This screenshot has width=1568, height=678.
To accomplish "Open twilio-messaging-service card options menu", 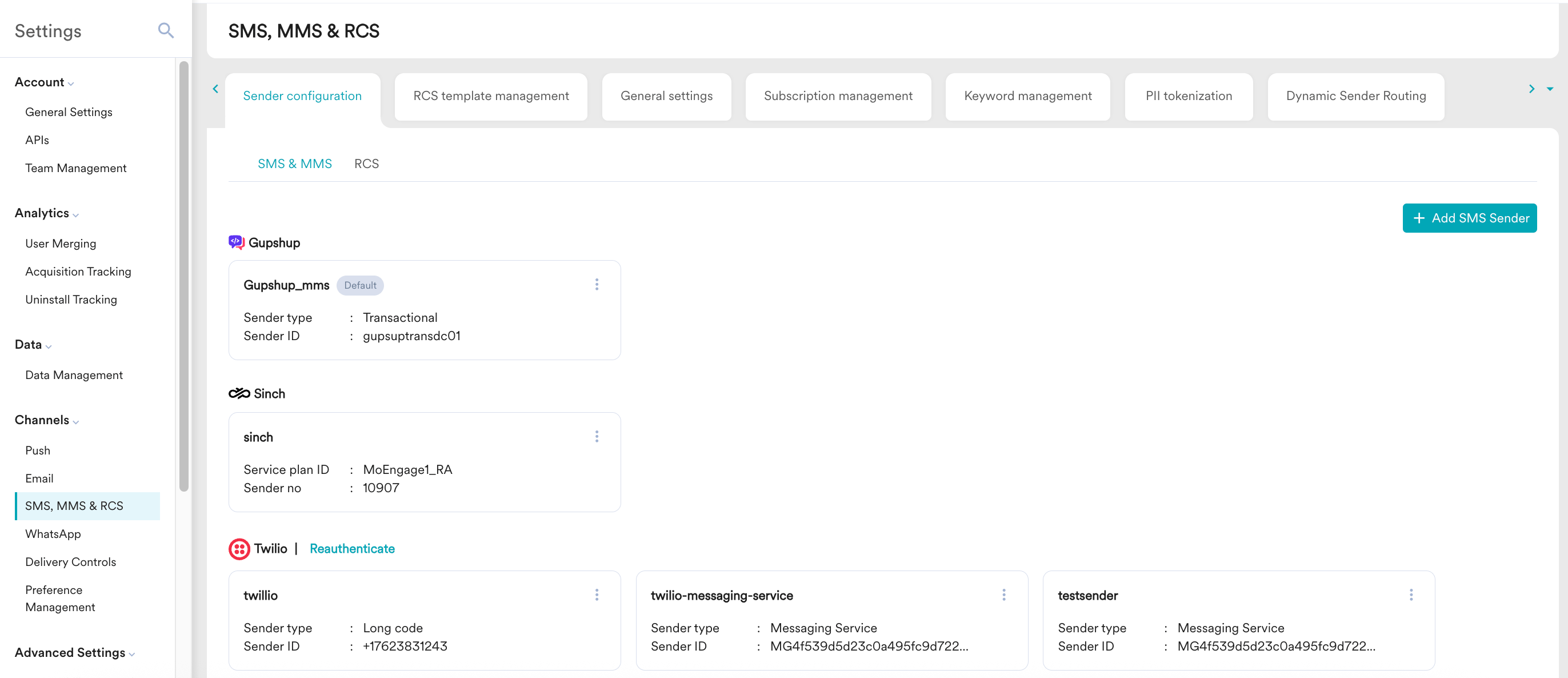I will 1004,595.
